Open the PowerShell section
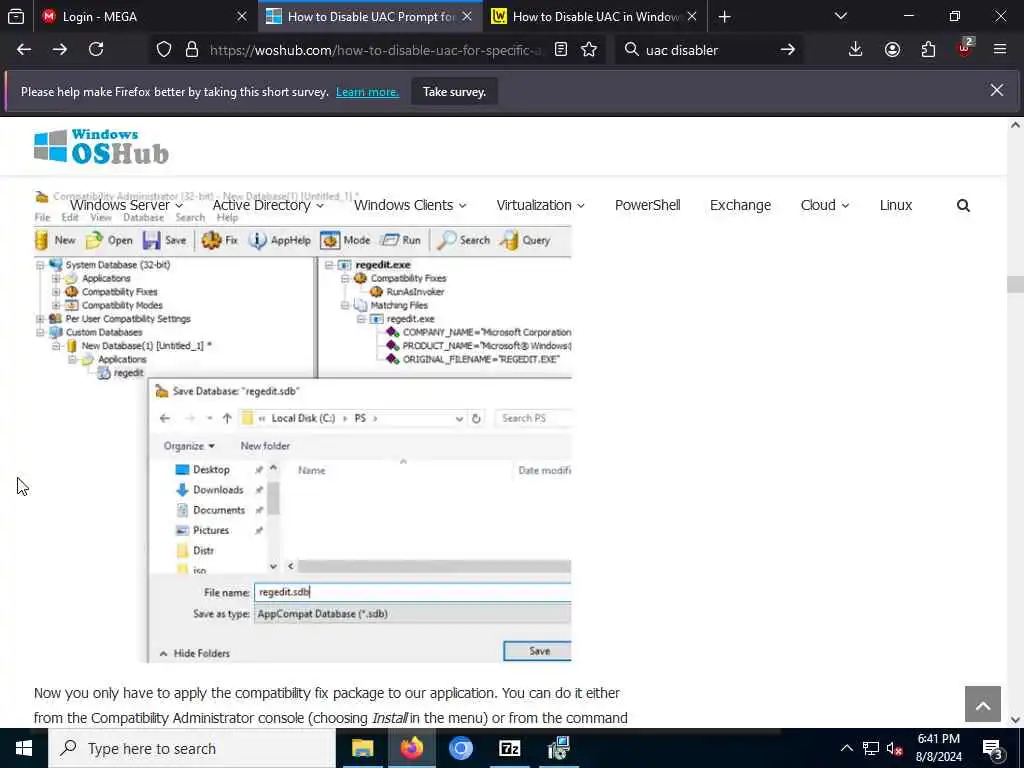Image resolution: width=1024 pixels, height=768 pixels. pyautogui.click(x=647, y=205)
